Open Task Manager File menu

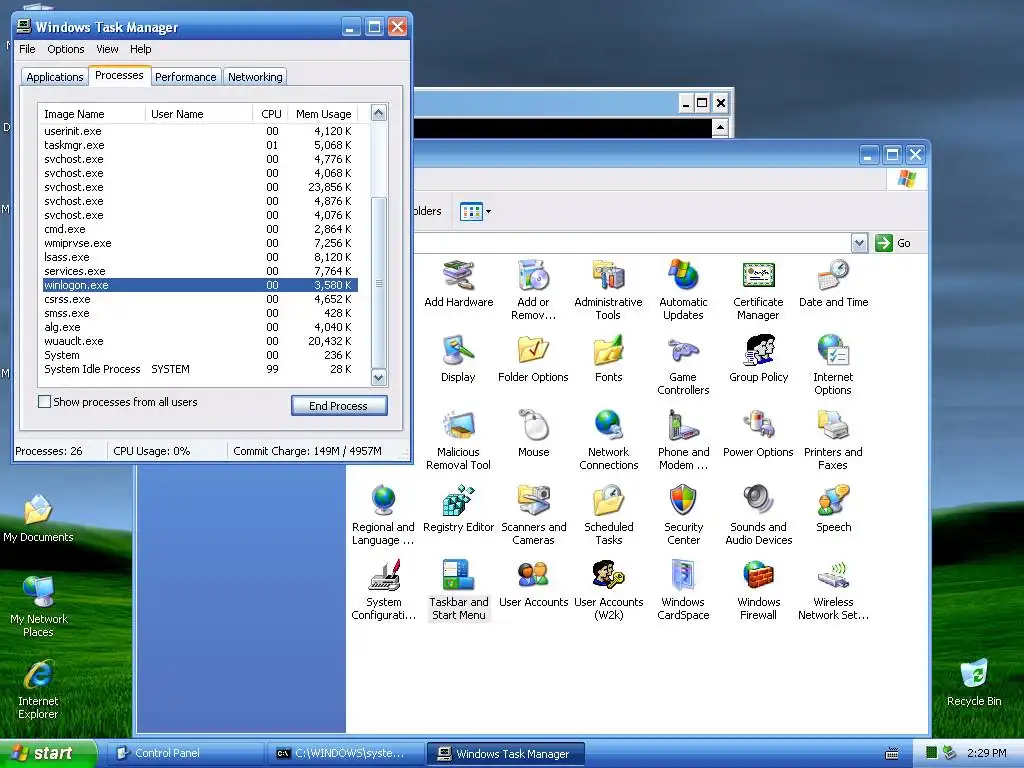click(27, 49)
